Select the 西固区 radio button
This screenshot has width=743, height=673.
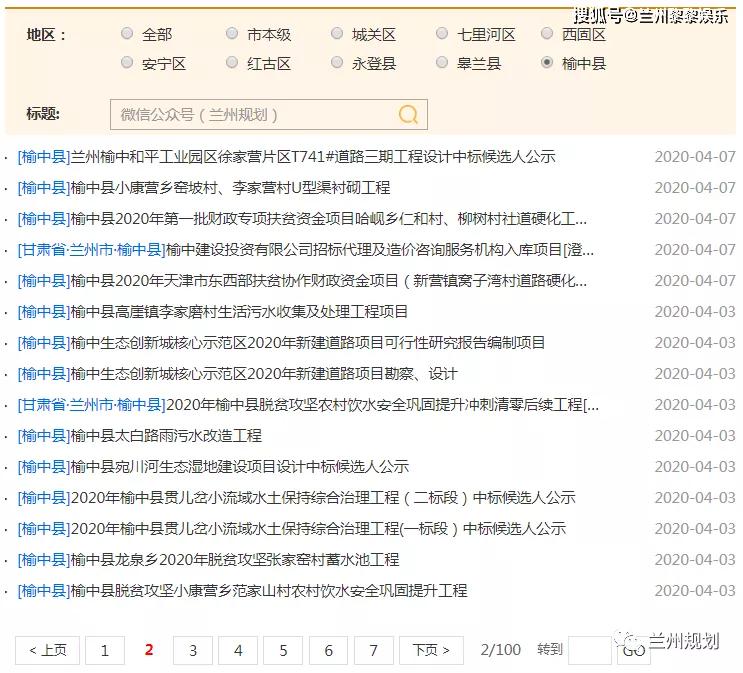pyautogui.click(x=547, y=33)
